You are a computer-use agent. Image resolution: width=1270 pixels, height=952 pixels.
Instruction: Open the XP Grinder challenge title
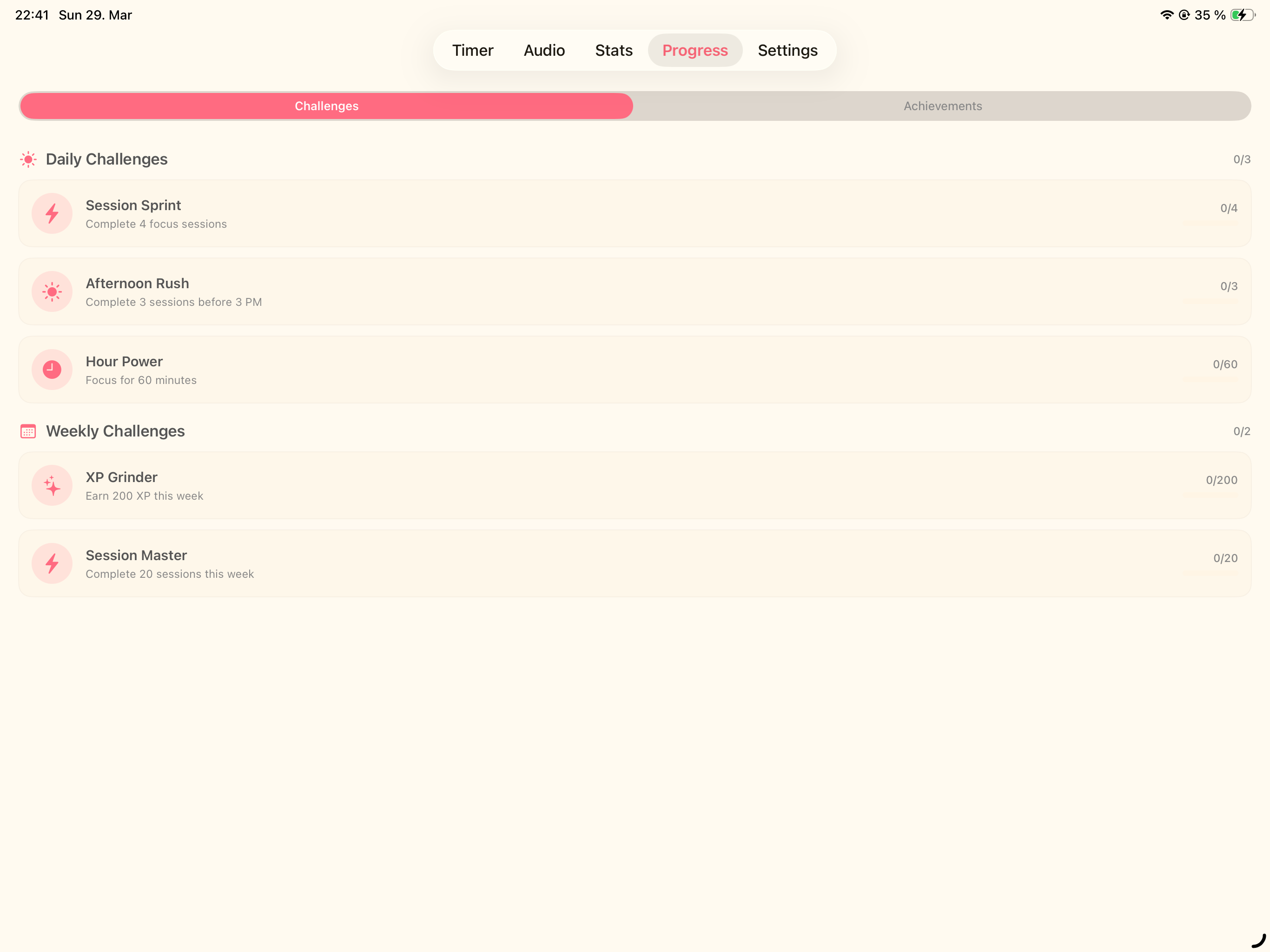[x=121, y=478]
